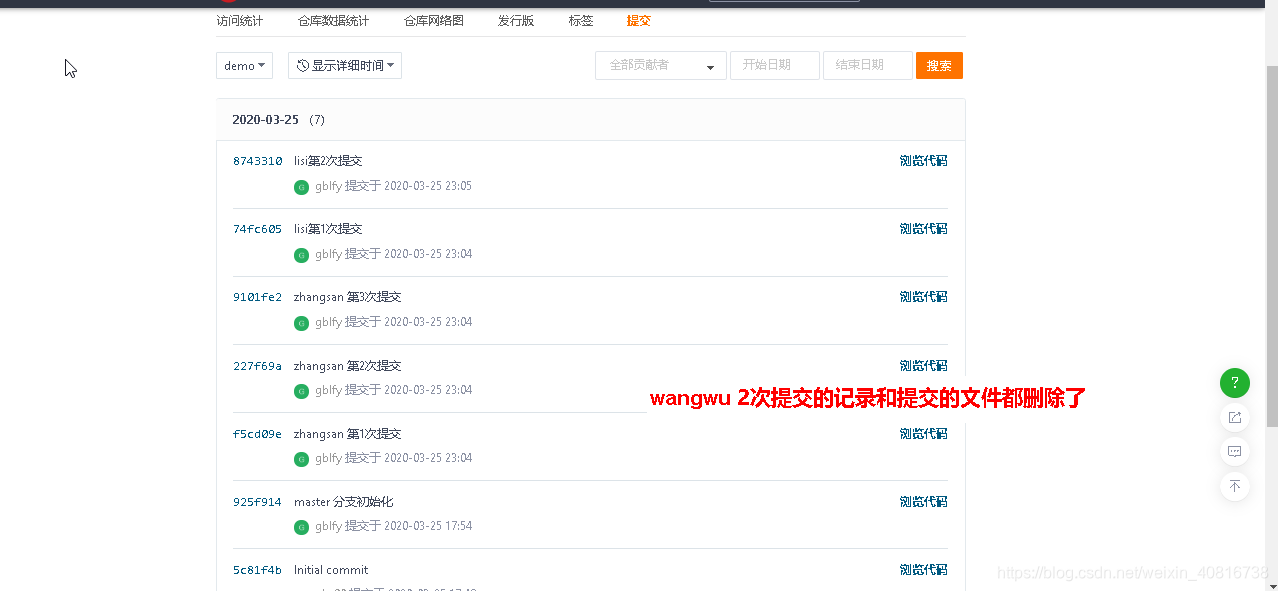Open commit message lisi第2次提交
Viewport: 1278px width, 591px height.
point(328,161)
